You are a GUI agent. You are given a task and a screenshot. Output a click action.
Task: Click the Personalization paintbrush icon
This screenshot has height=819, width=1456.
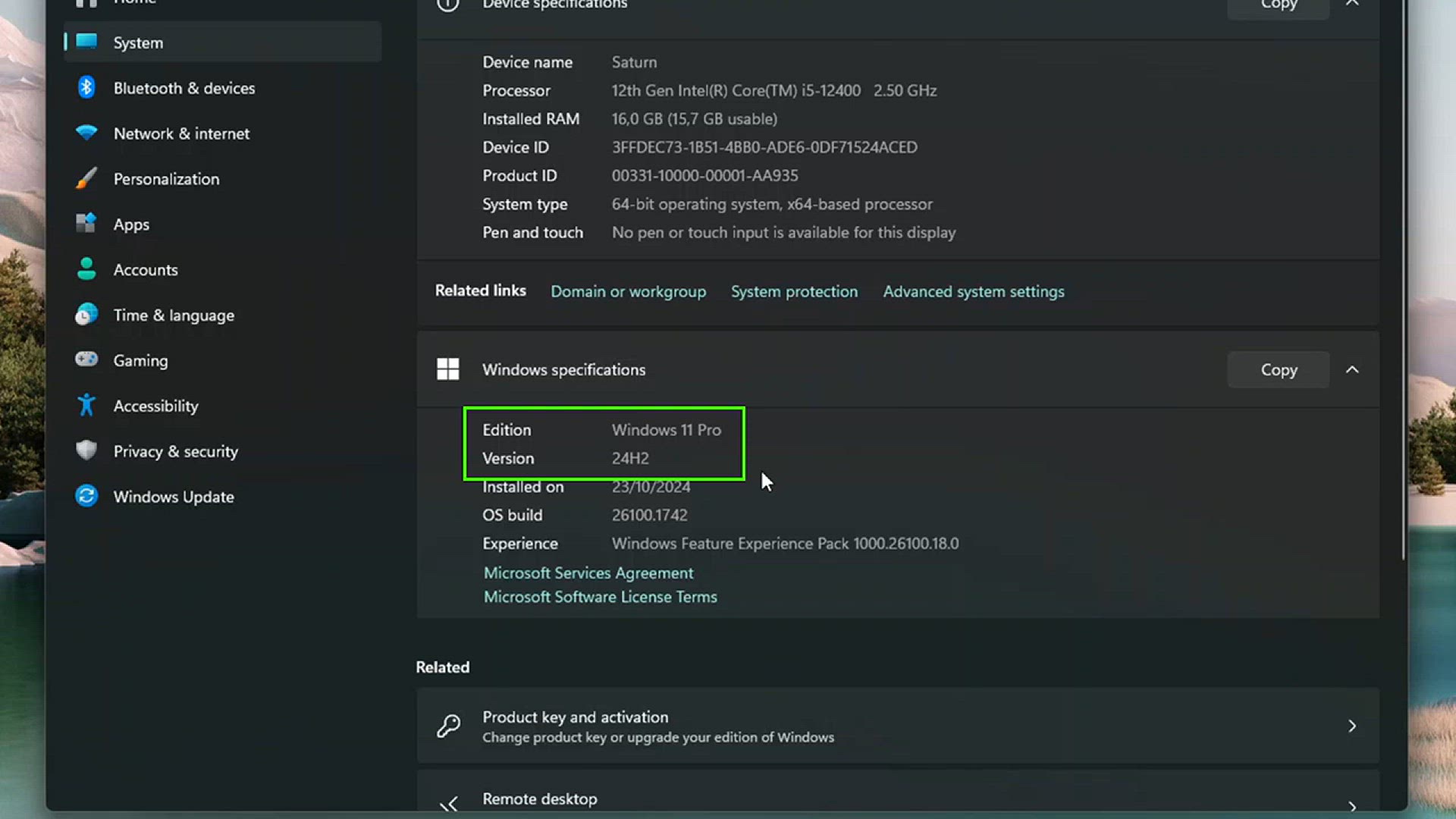point(86,178)
